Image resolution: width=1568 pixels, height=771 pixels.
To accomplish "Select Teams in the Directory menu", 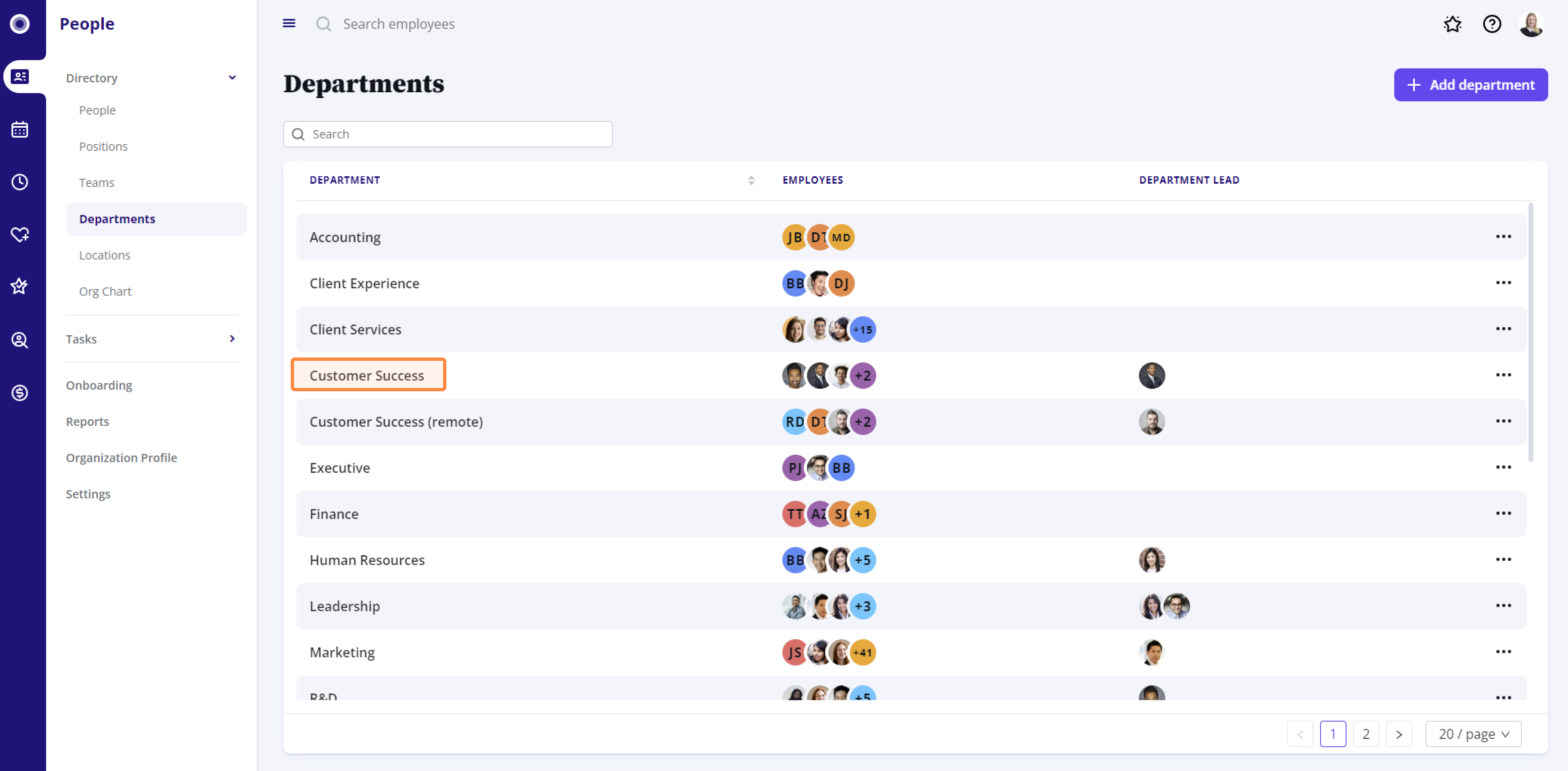I will [96, 182].
